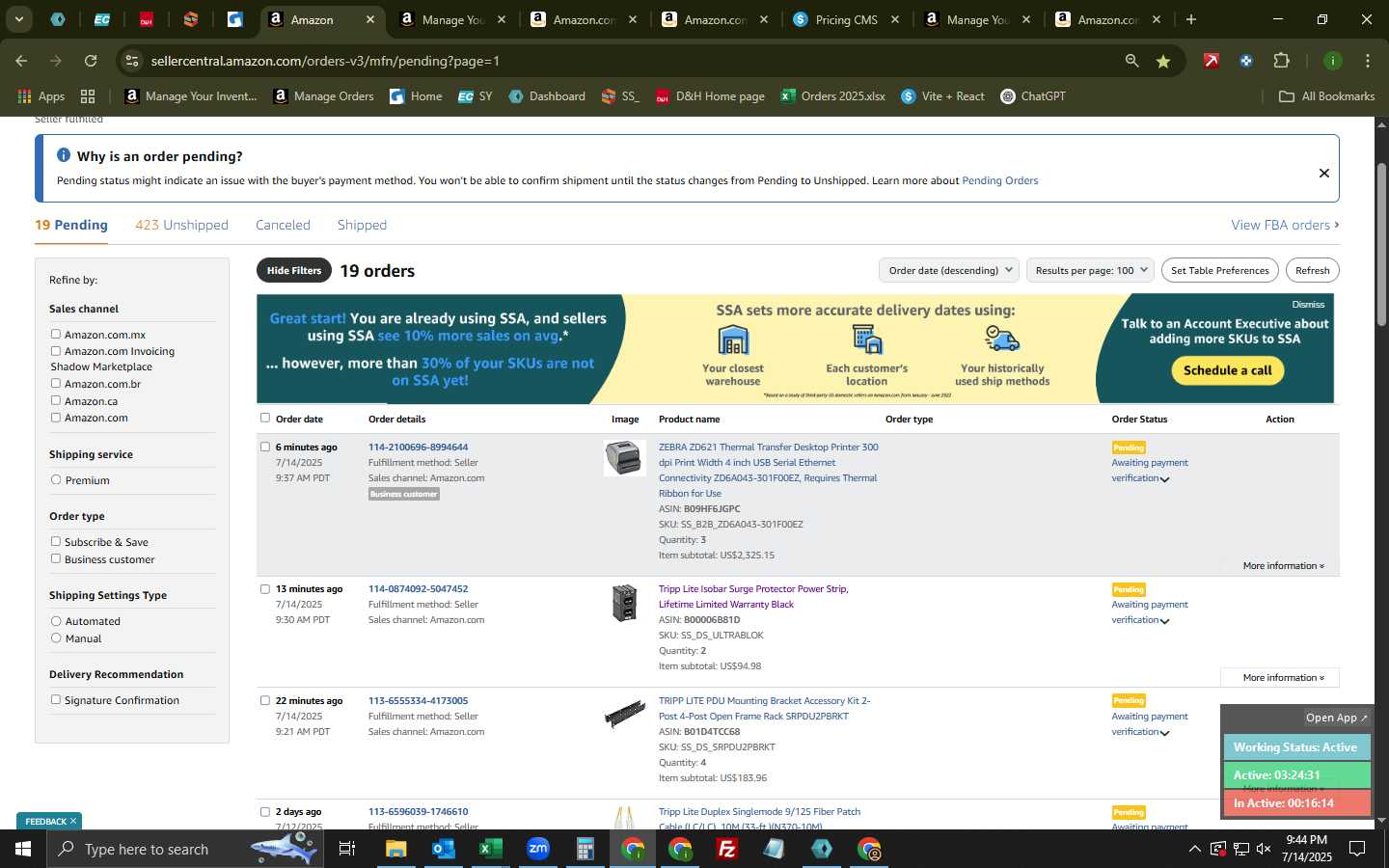
Task: Tick the select-all orders checkbox
Action: [x=265, y=418]
